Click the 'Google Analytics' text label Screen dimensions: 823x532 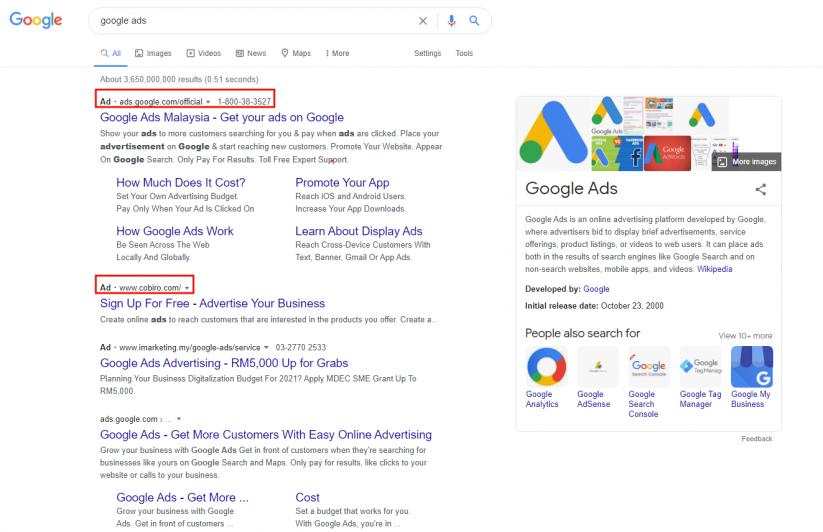click(x=542, y=399)
